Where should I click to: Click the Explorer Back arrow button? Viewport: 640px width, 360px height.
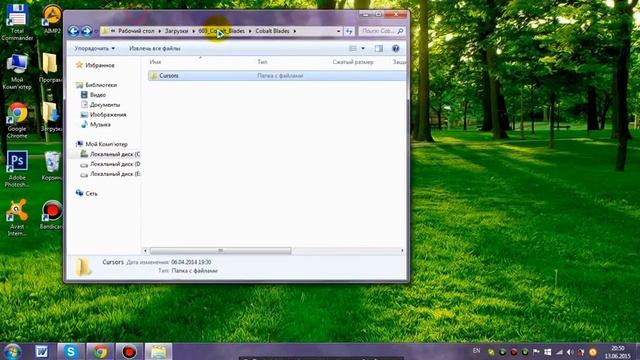pos(73,31)
